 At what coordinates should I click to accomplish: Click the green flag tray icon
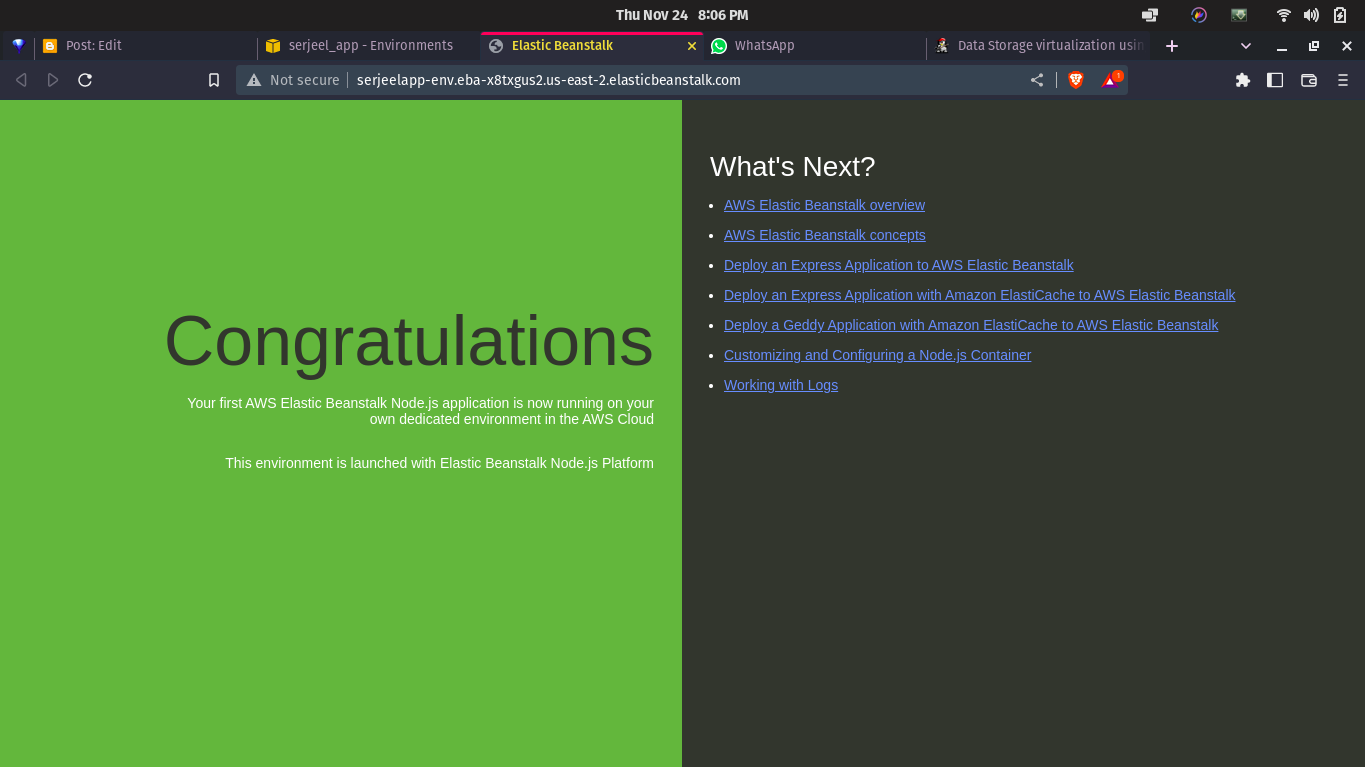(1239, 15)
